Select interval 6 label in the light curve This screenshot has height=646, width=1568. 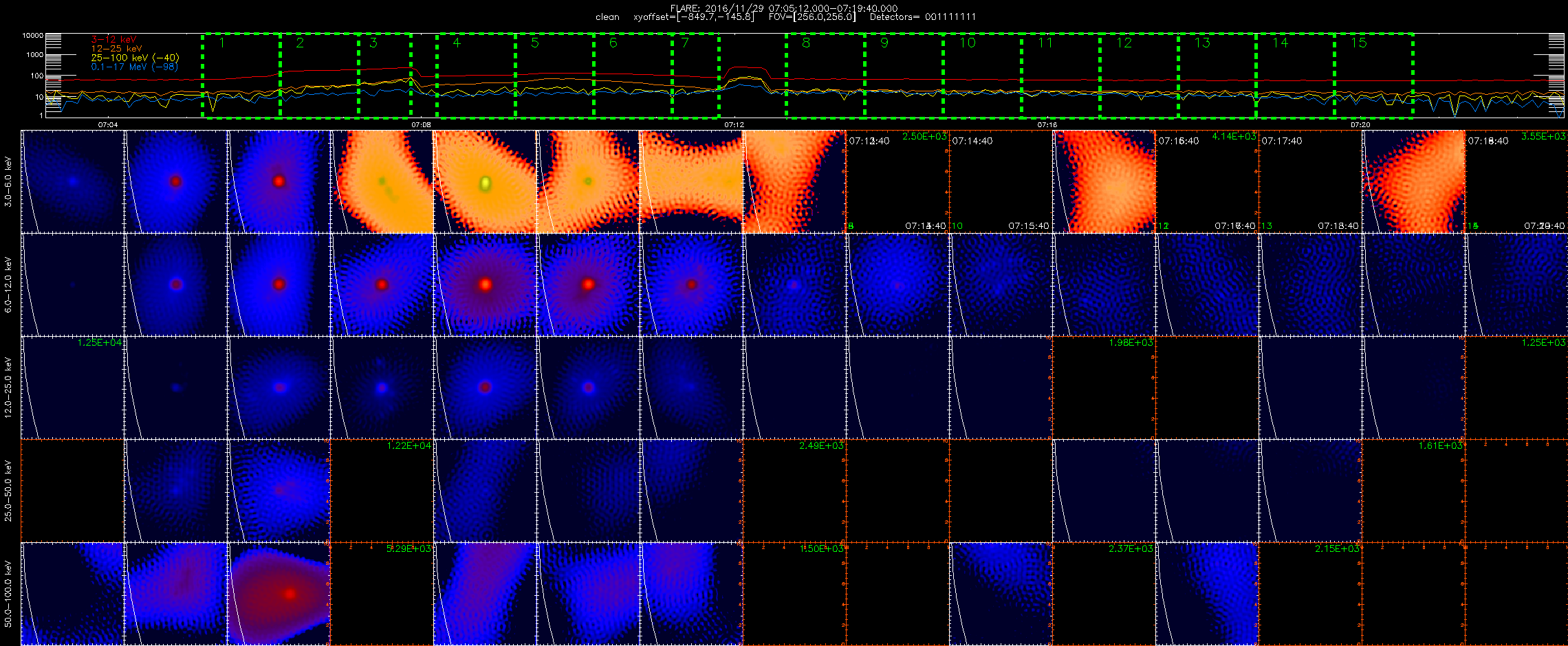tap(613, 43)
